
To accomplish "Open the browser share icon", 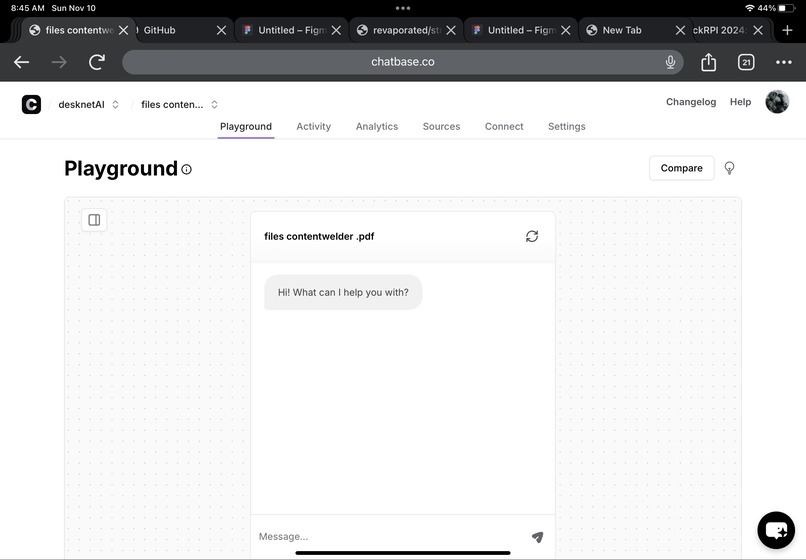I will 708,62.
